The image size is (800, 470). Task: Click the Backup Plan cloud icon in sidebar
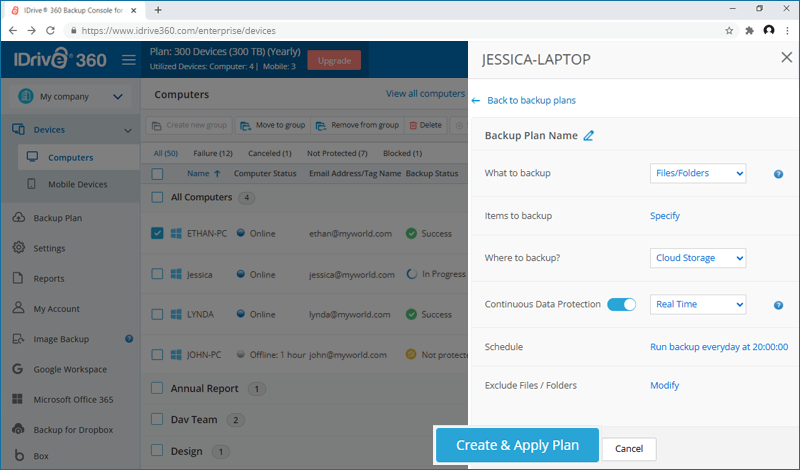coord(18,217)
